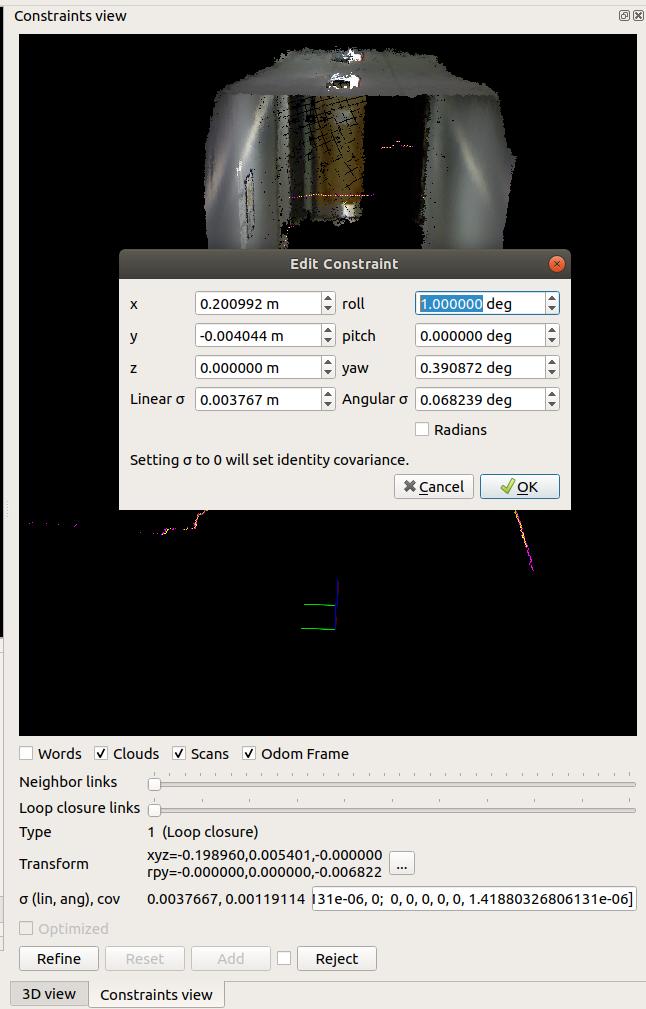Disable the Odom Frame checkbox
646x1009 pixels.
coord(249,754)
